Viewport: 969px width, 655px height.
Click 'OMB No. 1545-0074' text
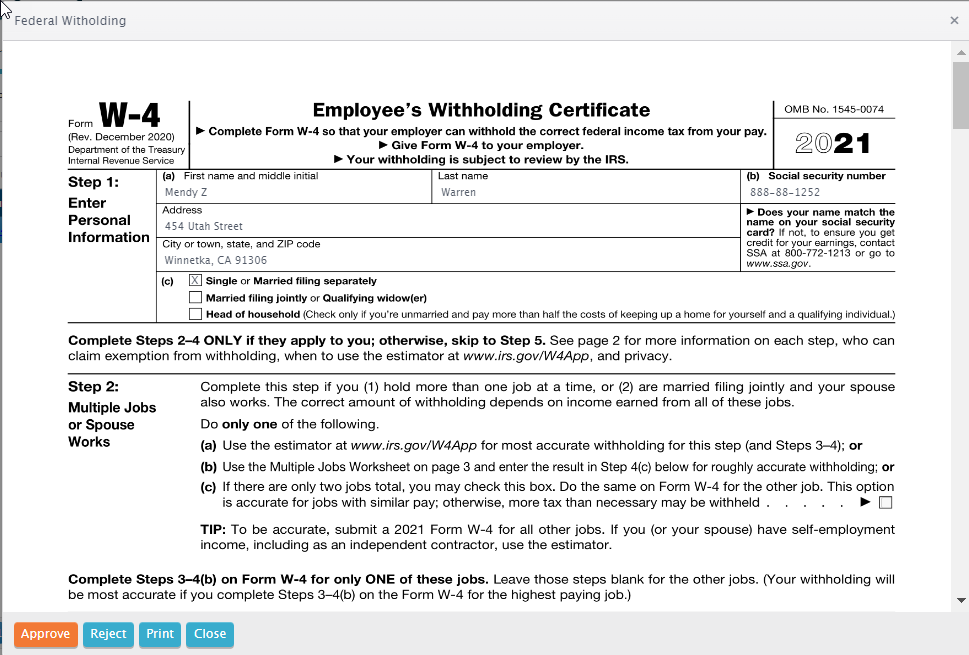tap(834, 109)
